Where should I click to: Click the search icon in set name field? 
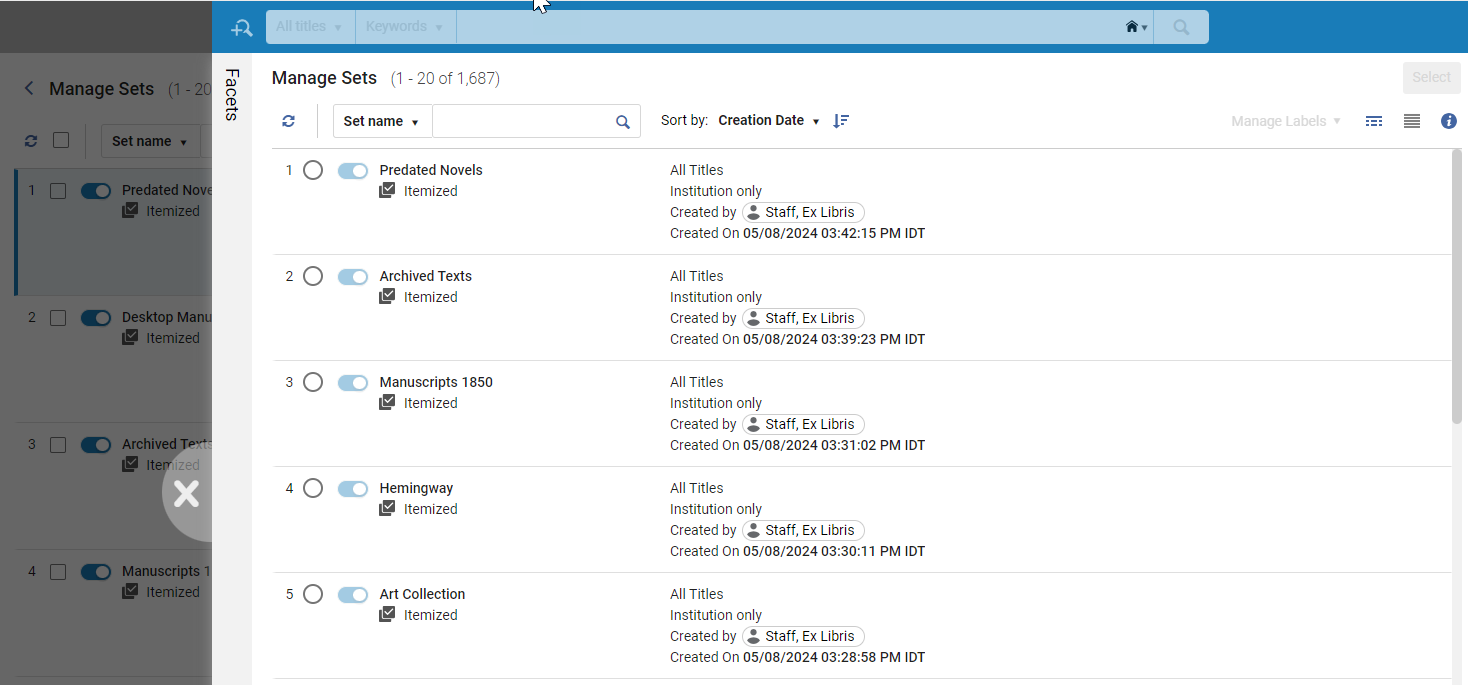623,122
